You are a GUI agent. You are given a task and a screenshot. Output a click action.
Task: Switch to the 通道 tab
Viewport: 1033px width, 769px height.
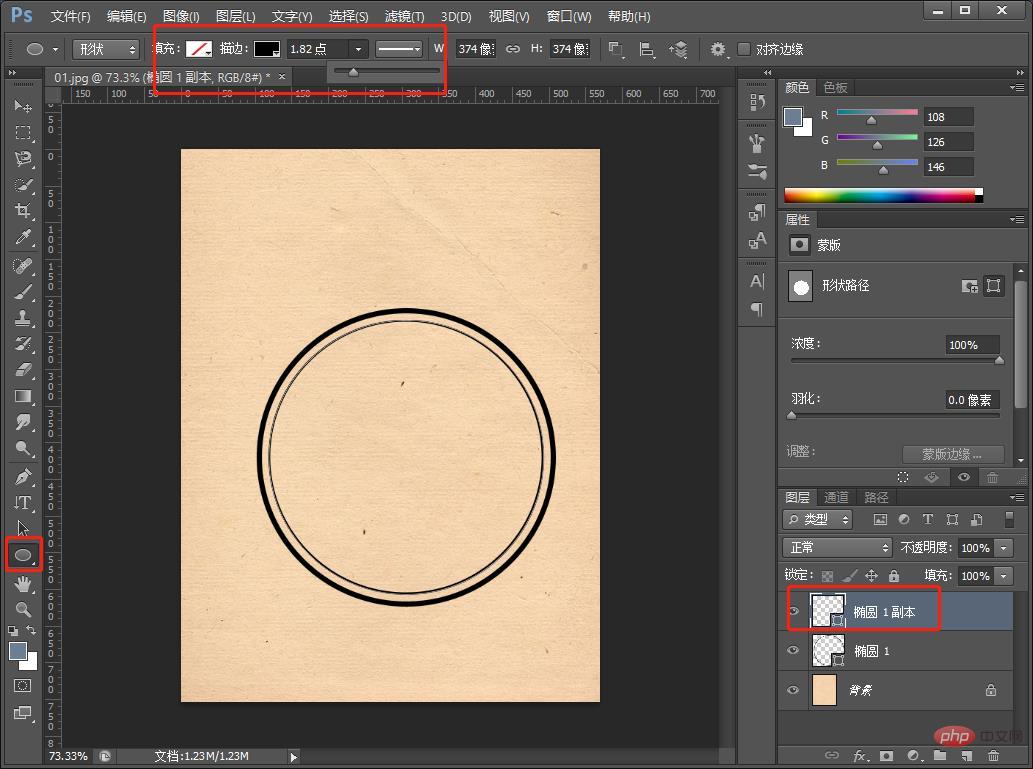(836, 497)
